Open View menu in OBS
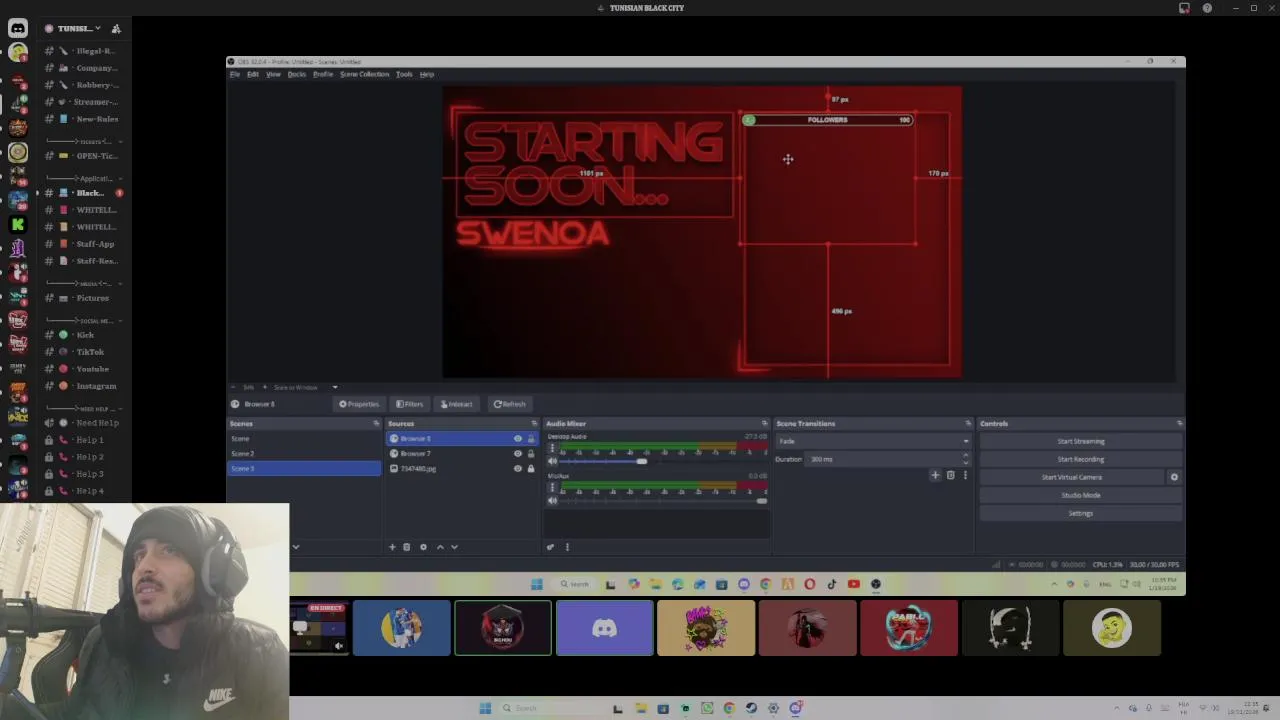Image resolution: width=1280 pixels, height=720 pixels. 273,74
